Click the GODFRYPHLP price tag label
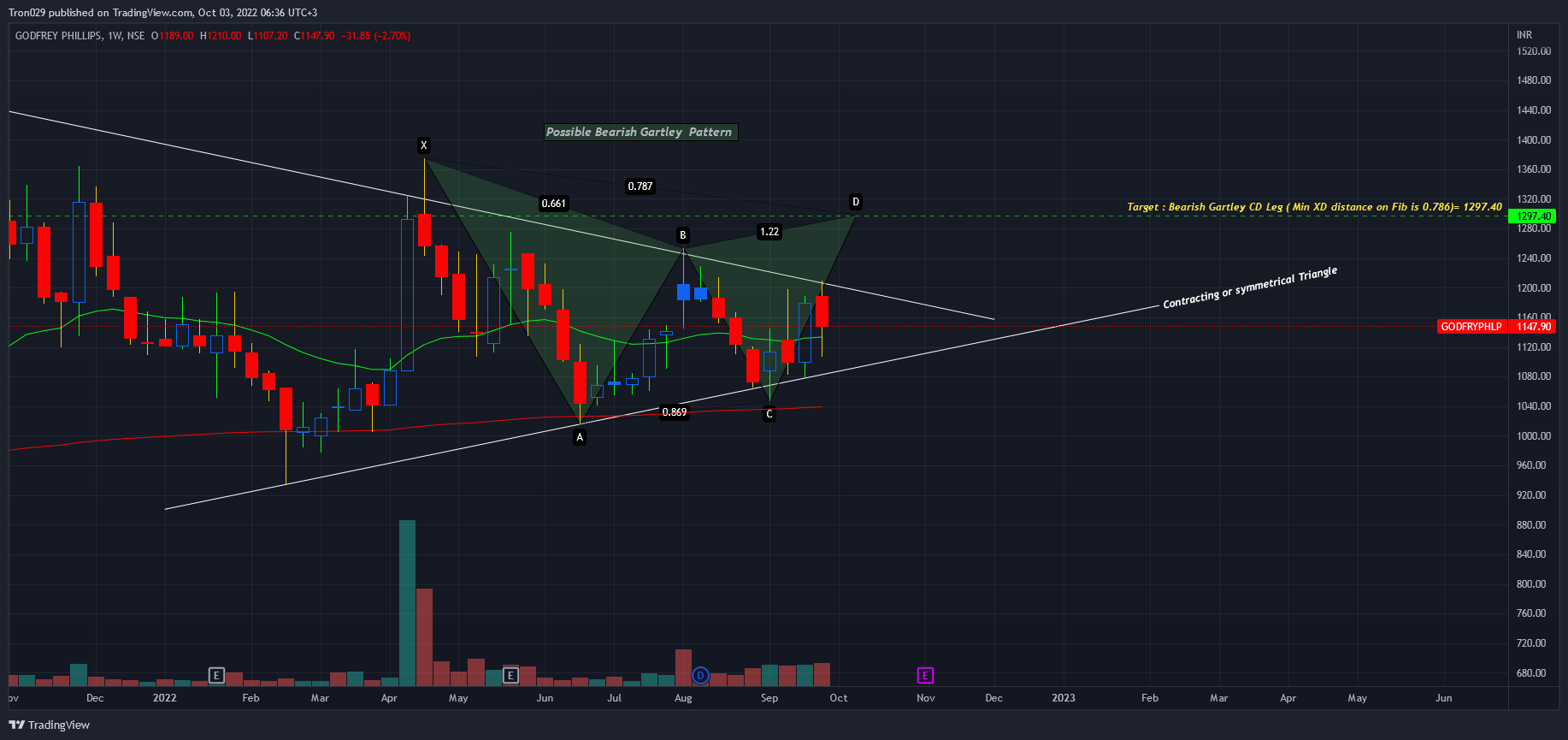This screenshot has height=740, width=1568. point(1471,327)
